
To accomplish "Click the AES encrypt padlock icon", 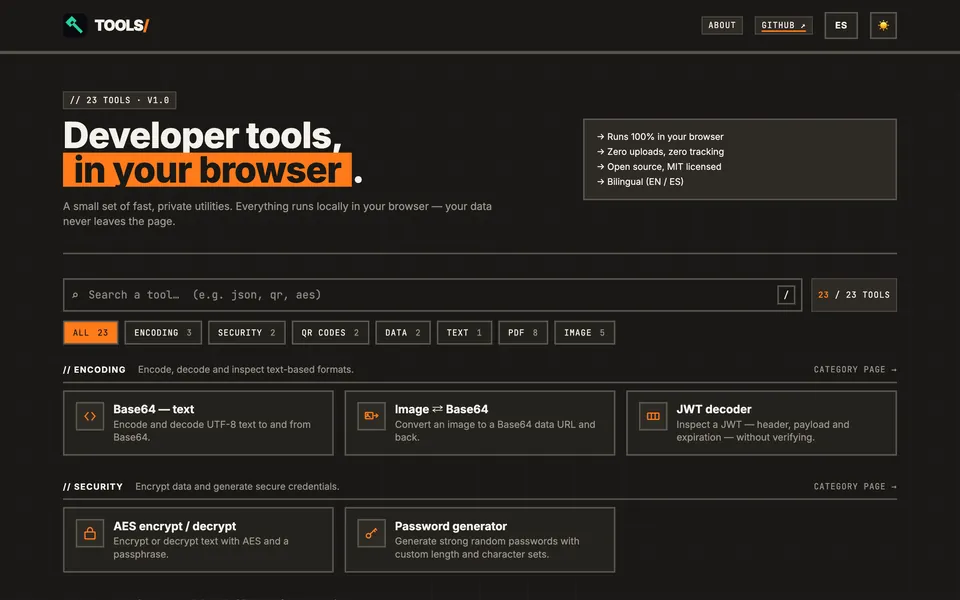I will coord(90,533).
